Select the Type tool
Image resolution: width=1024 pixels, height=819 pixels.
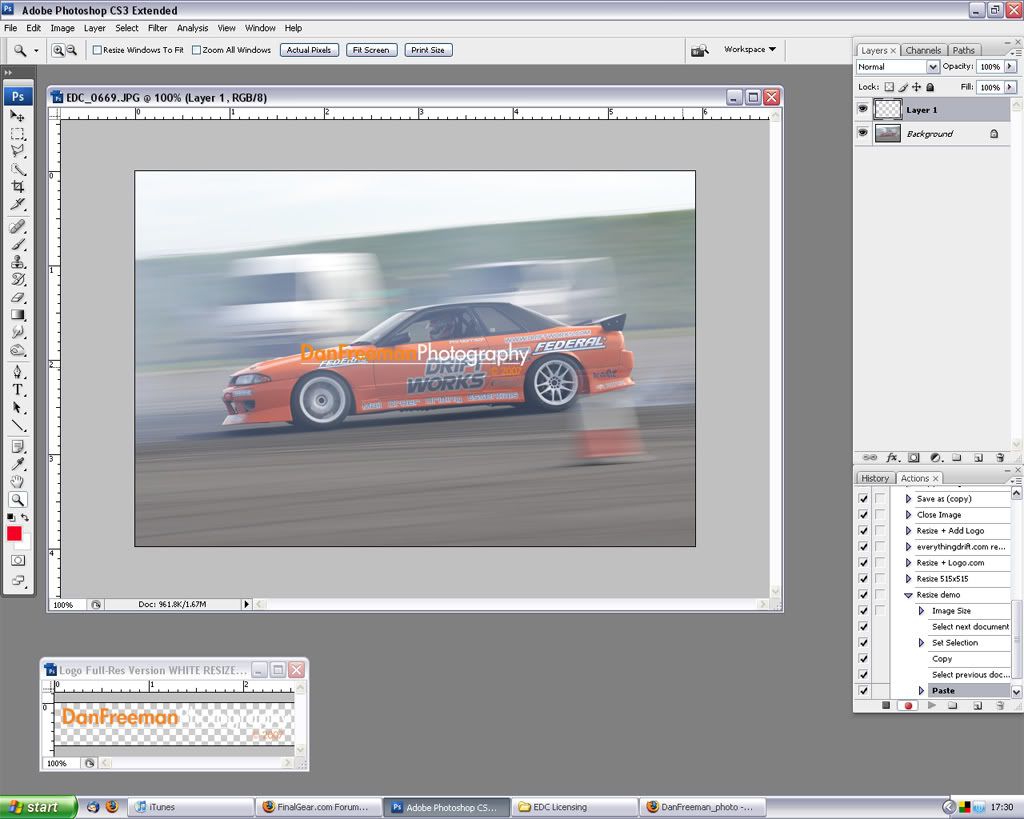18,390
